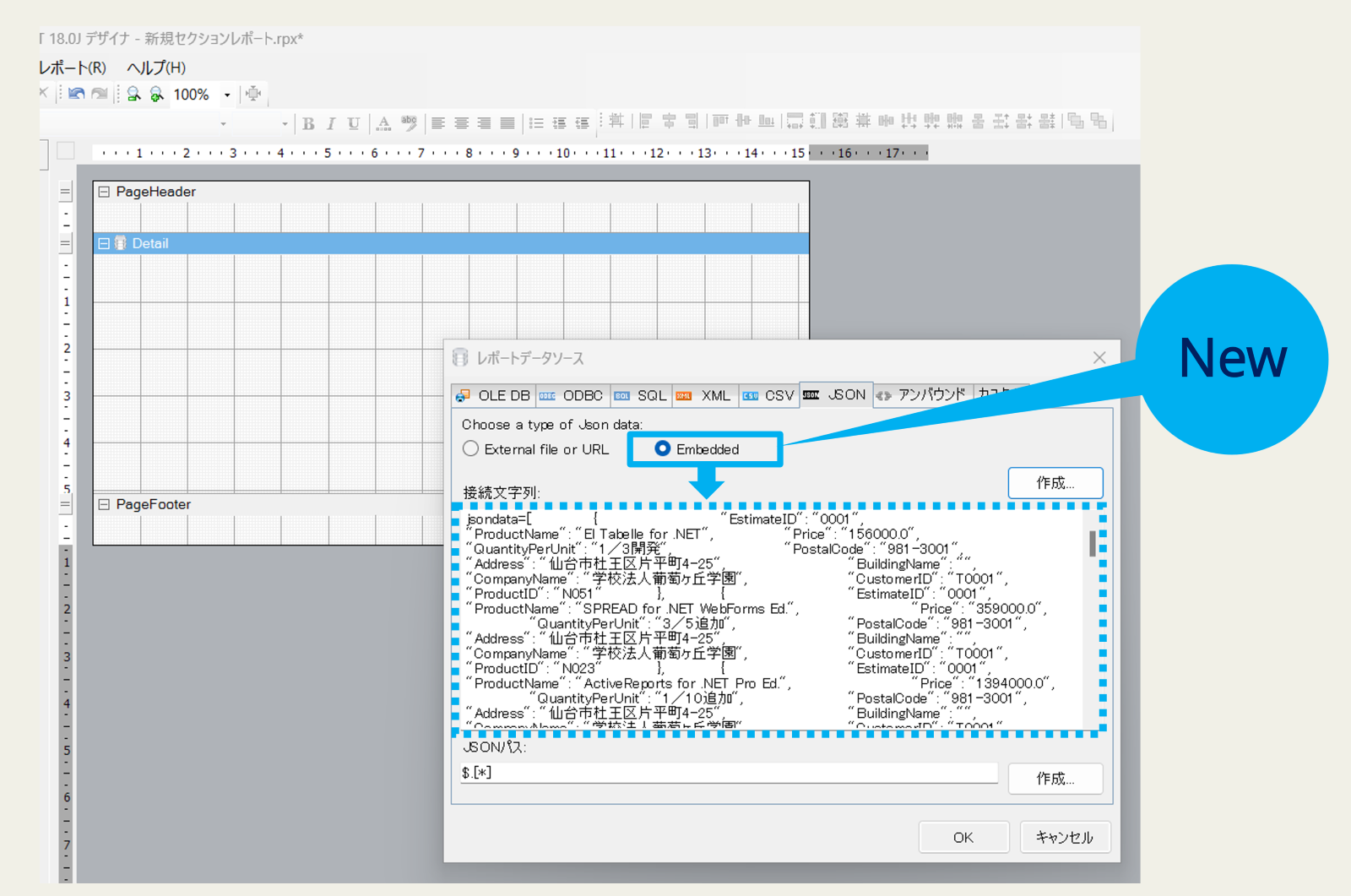Open the 100% zoom level dropdown

tap(227, 95)
